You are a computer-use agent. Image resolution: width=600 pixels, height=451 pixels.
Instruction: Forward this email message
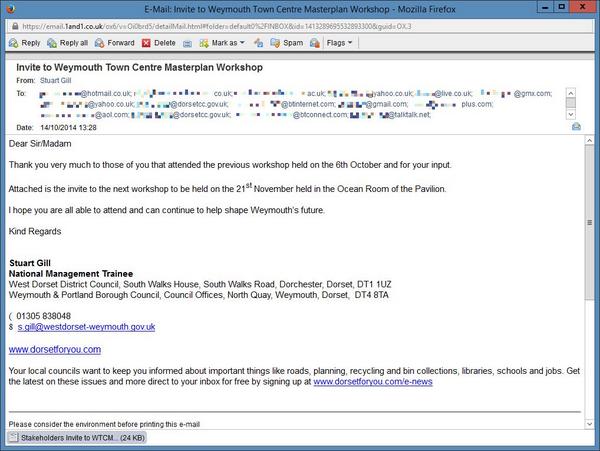115,43
